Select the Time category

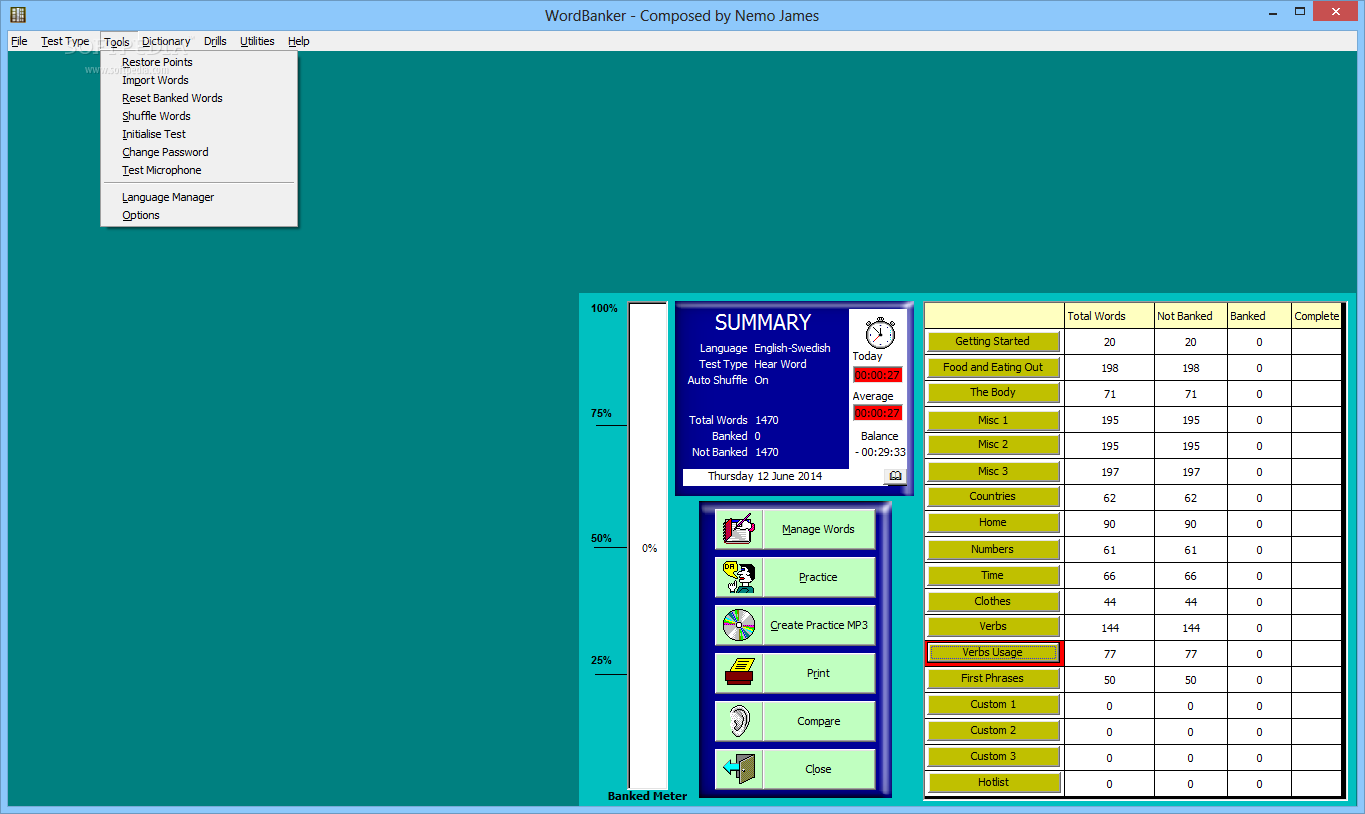pyautogui.click(x=993, y=575)
